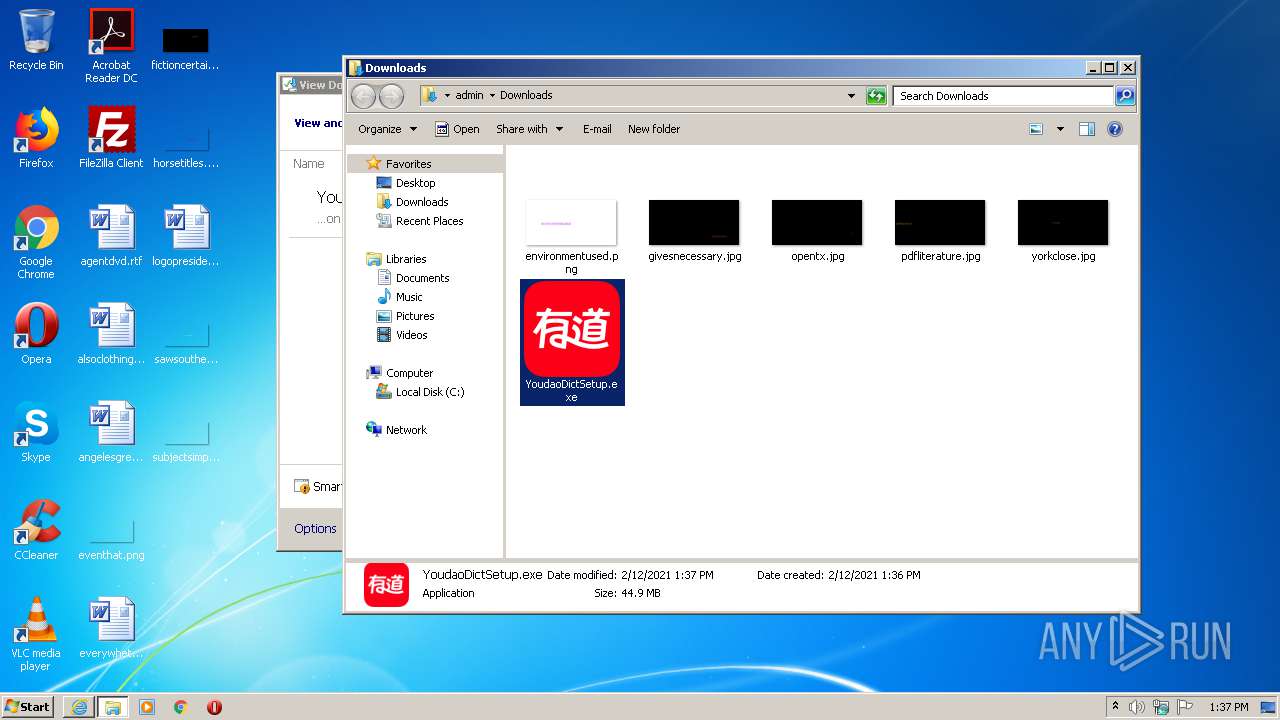Open Skype desktop shortcut
Screen dimensions: 1280x720
click(x=36, y=432)
